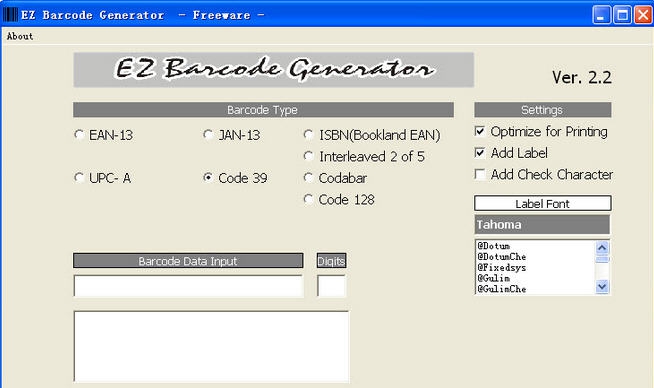The image size is (654, 388).
Task: Disable Optimize for Printing checkbox
Action: pyautogui.click(x=480, y=131)
